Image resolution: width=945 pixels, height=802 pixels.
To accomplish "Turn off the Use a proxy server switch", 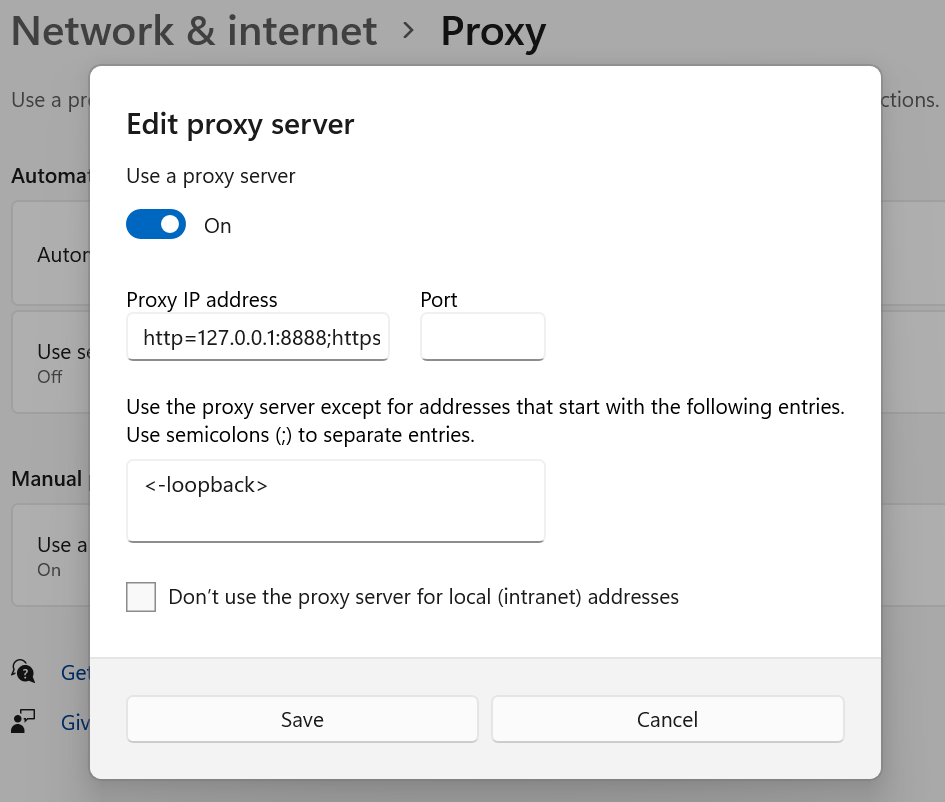I will coord(156,225).
